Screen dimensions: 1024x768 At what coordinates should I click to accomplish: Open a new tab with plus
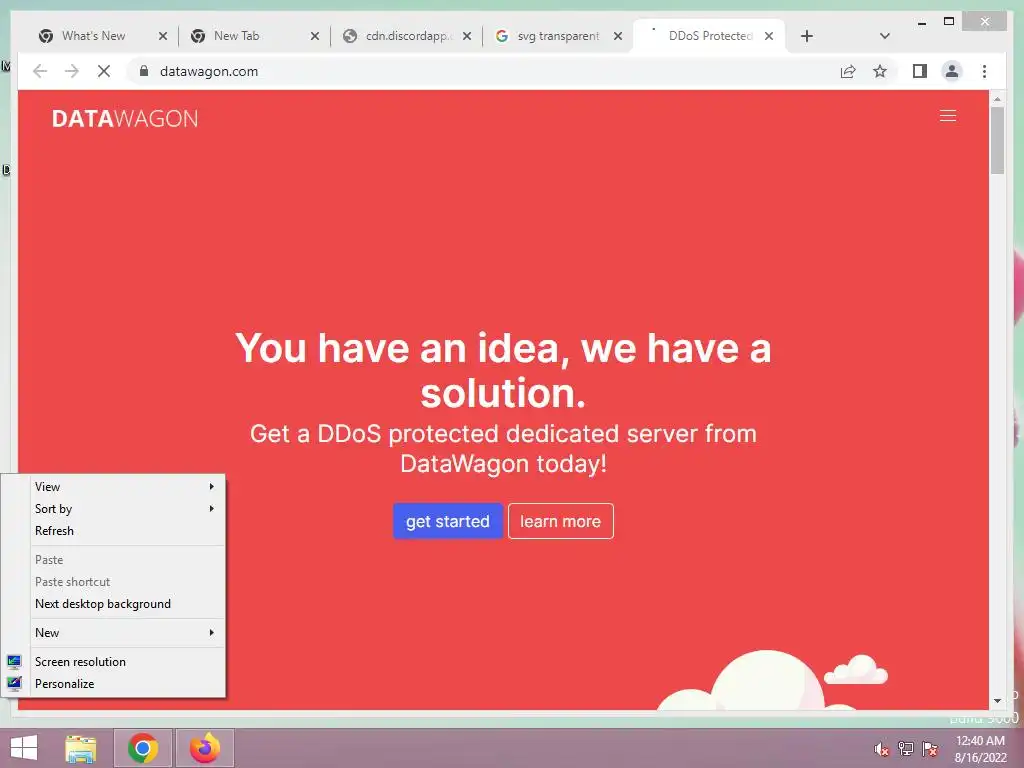tap(807, 36)
